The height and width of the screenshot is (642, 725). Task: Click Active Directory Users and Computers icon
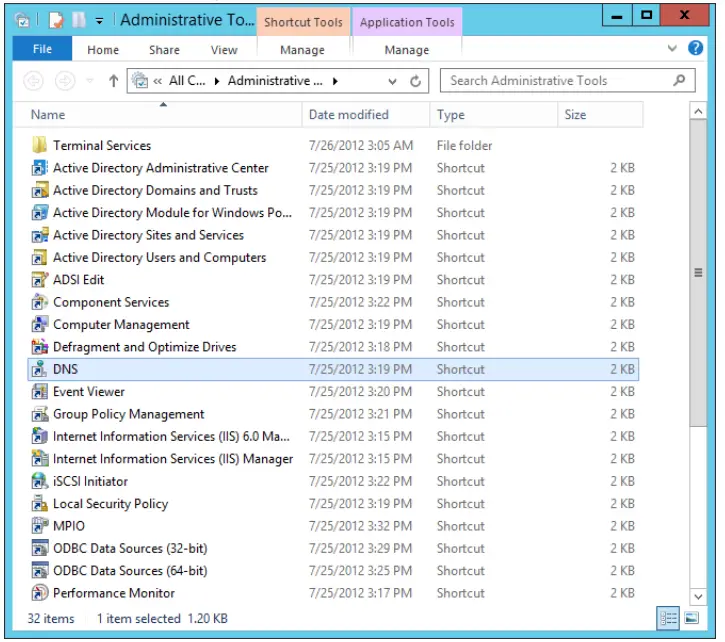point(40,257)
